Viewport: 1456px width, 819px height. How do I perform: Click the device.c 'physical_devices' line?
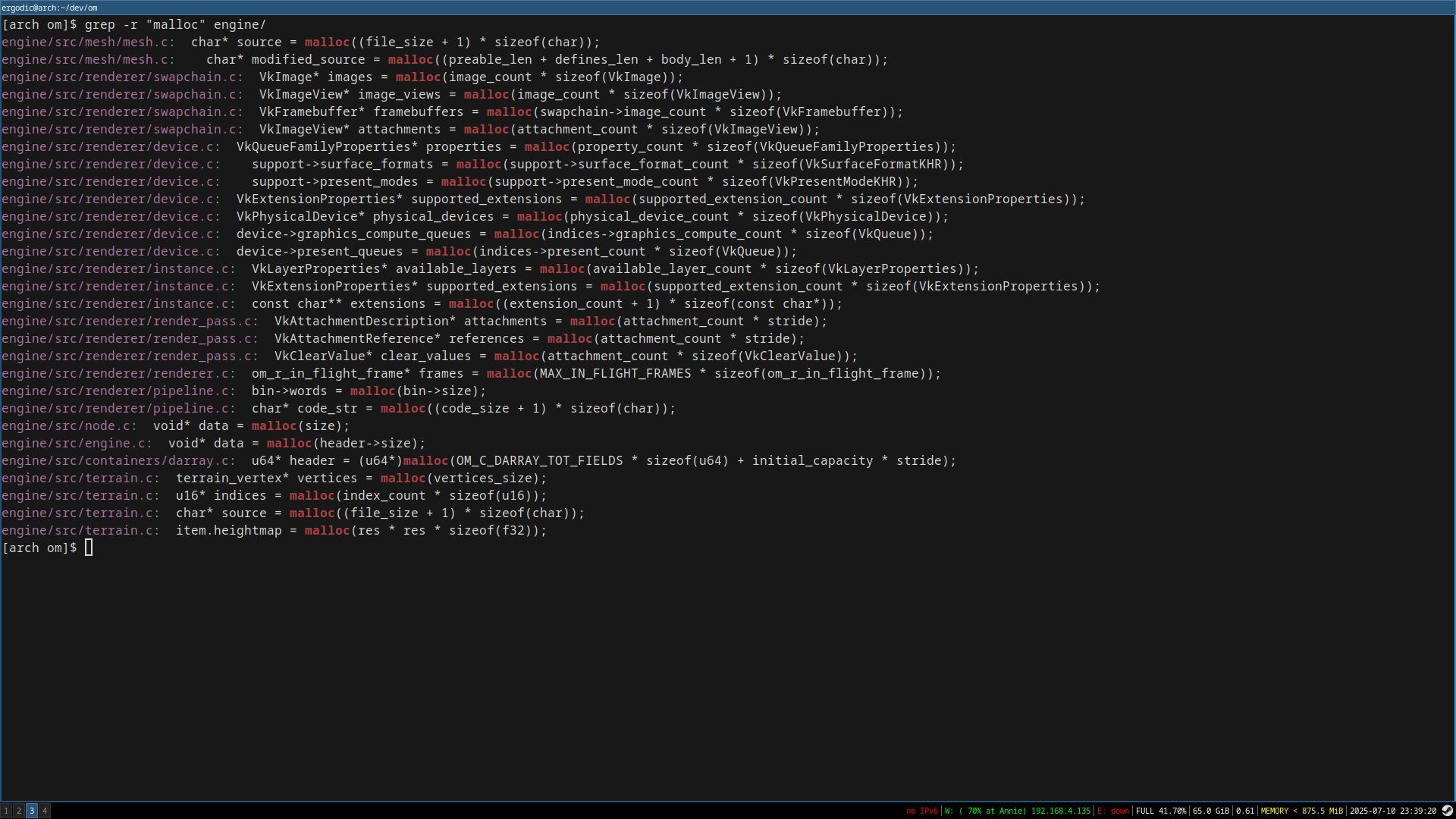pos(475,217)
